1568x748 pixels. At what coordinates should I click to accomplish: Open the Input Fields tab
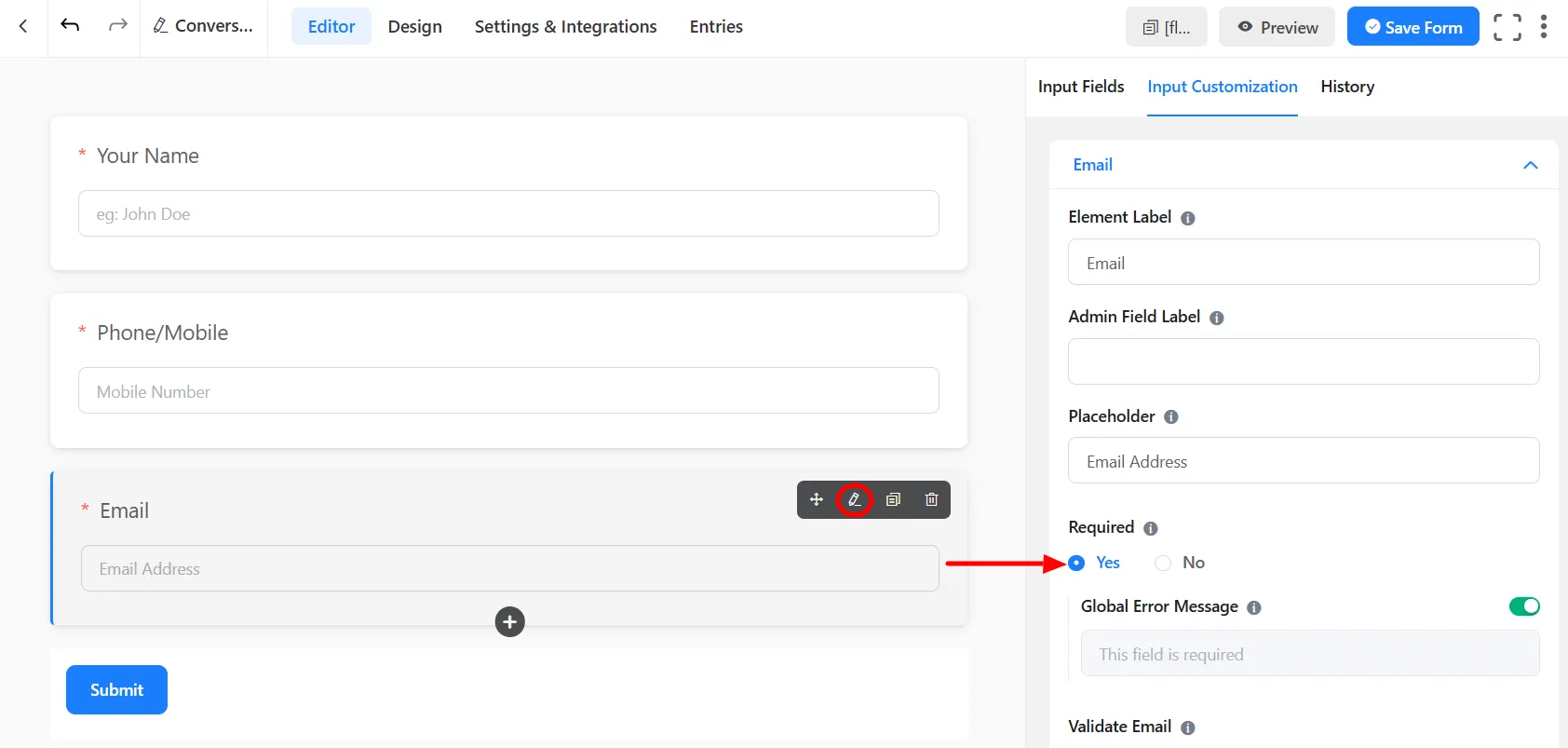(1080, 87)
